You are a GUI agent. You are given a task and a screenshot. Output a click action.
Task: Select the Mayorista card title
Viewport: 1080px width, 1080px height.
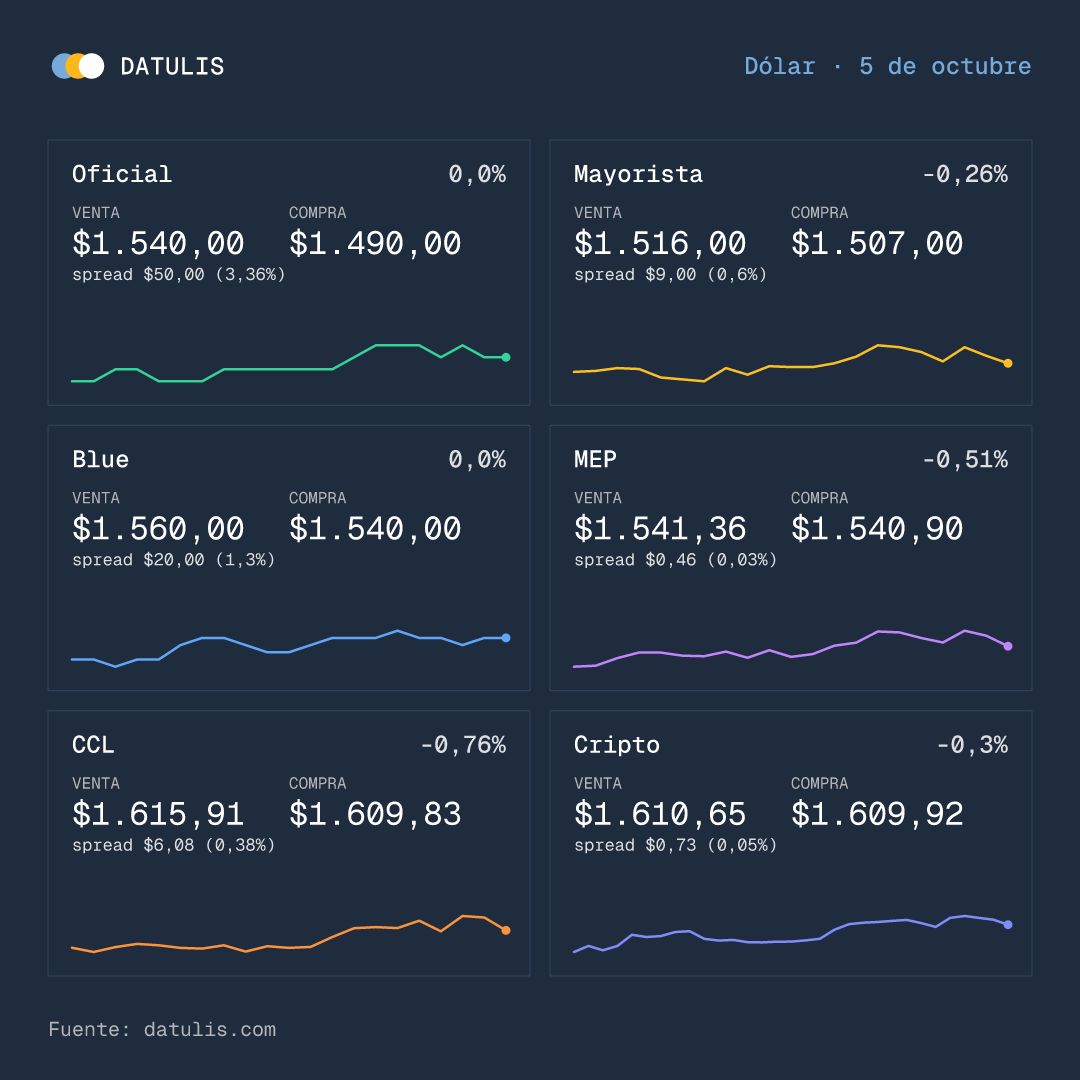click(x=638, y=174)
